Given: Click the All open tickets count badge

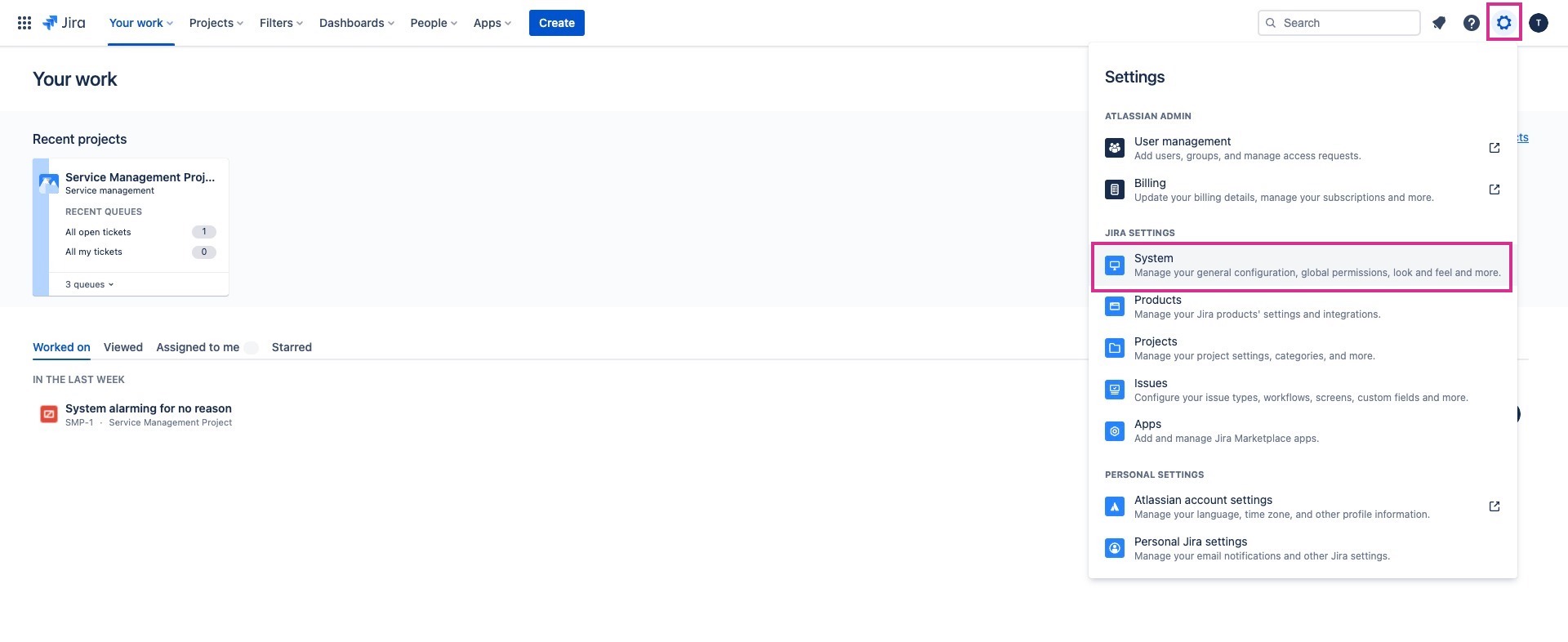Looking at the screenshot, I should (x=204, y=232).
